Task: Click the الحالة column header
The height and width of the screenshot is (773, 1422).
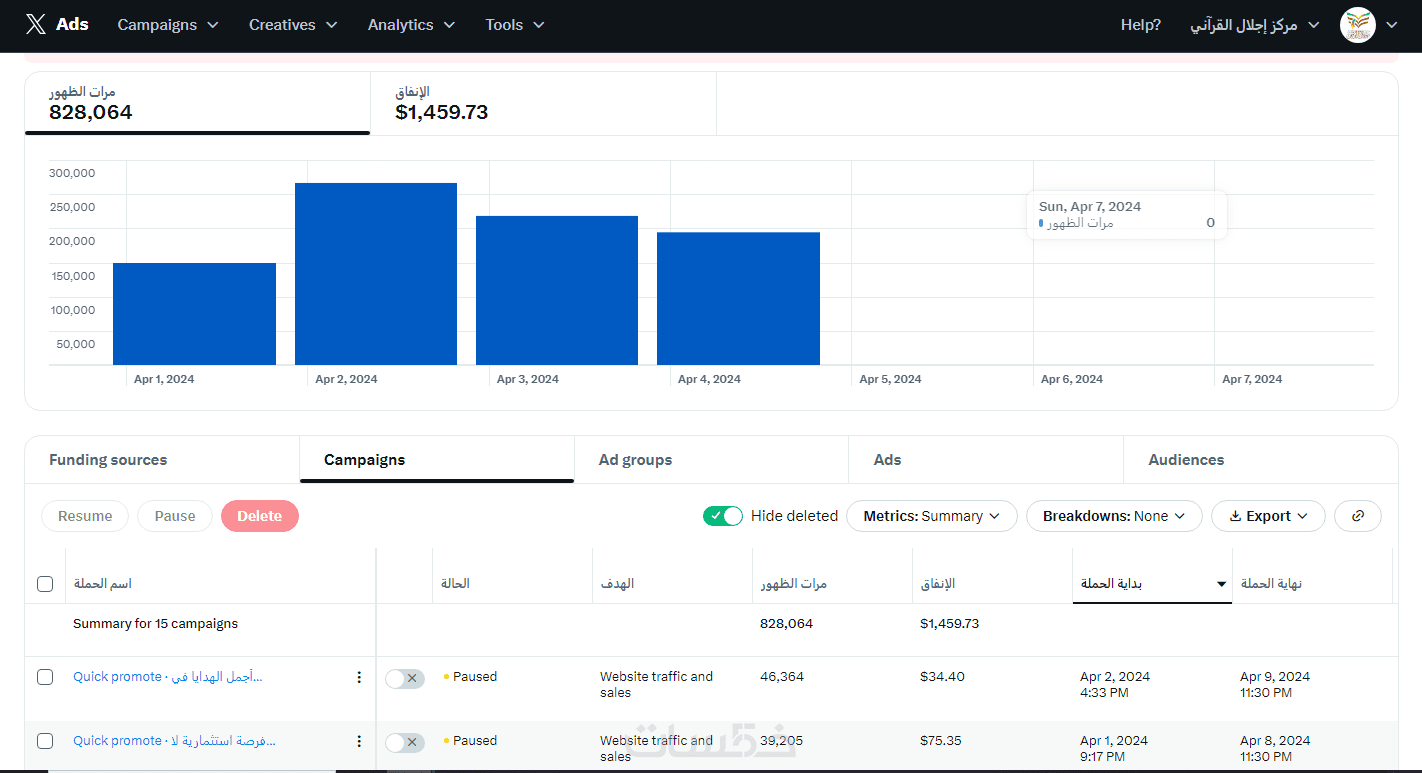Action: (x=455, y=584)
